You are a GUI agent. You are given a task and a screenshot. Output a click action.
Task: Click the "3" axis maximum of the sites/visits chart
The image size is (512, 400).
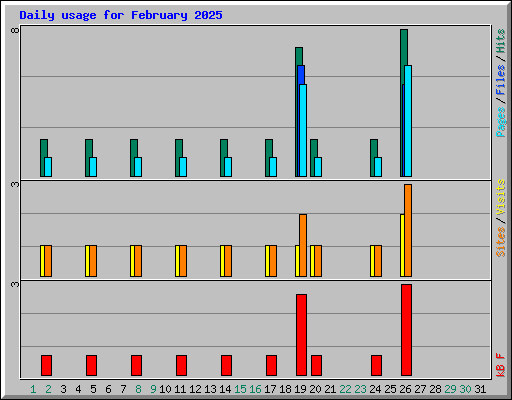click(x=15, y=184)
